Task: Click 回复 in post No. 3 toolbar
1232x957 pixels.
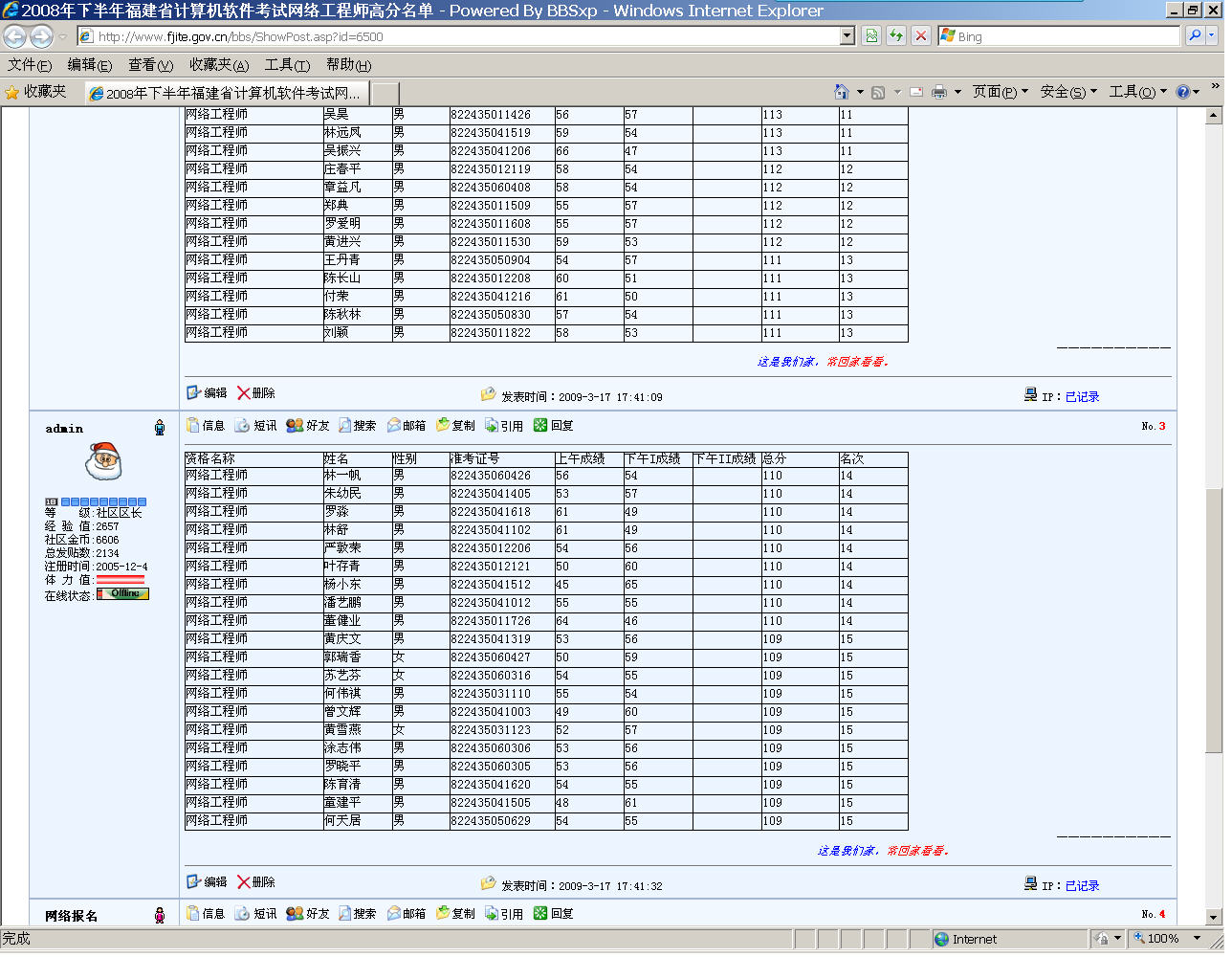Action: tap(554, 426)
